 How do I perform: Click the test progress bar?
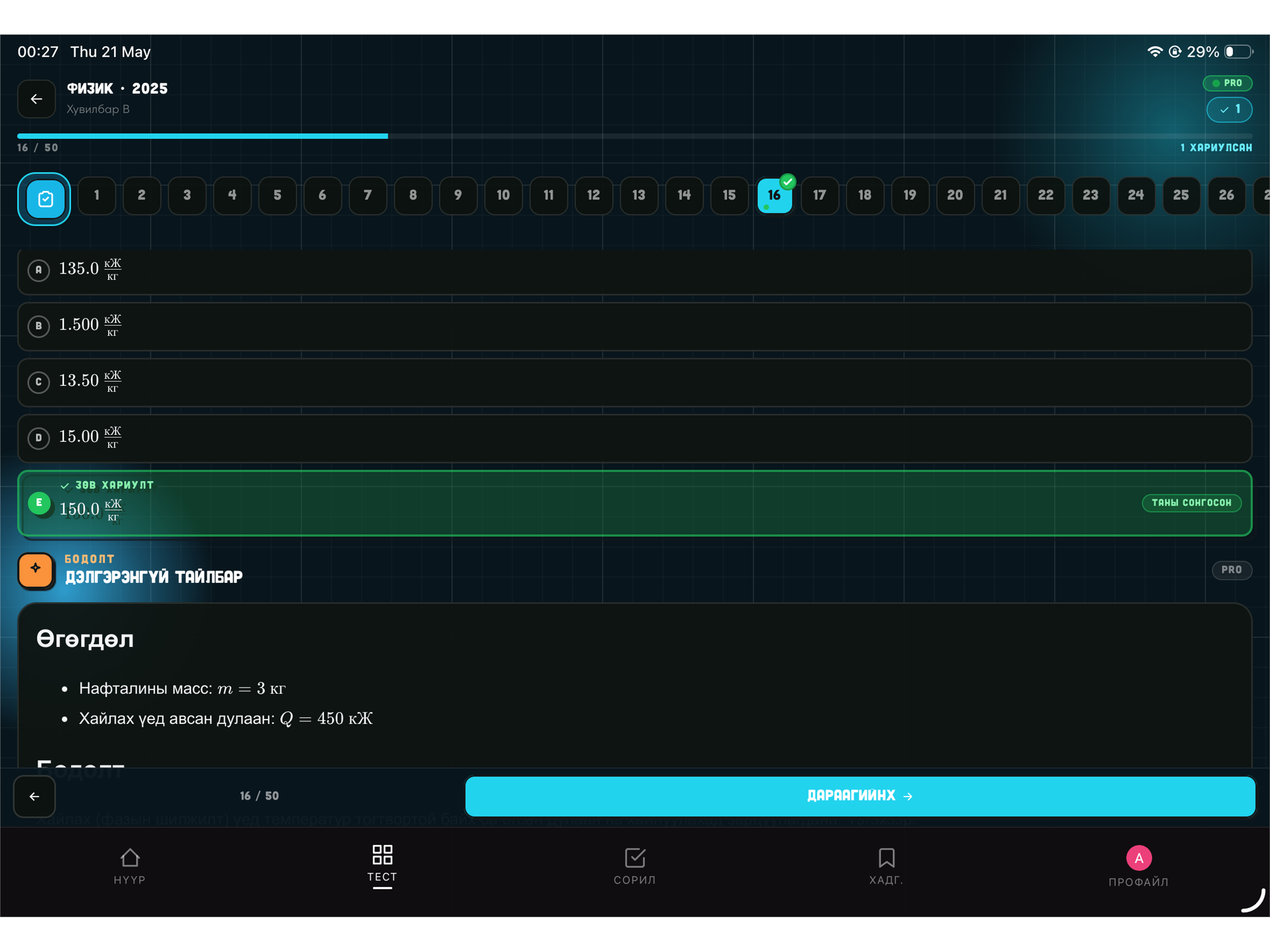(635, 136)
